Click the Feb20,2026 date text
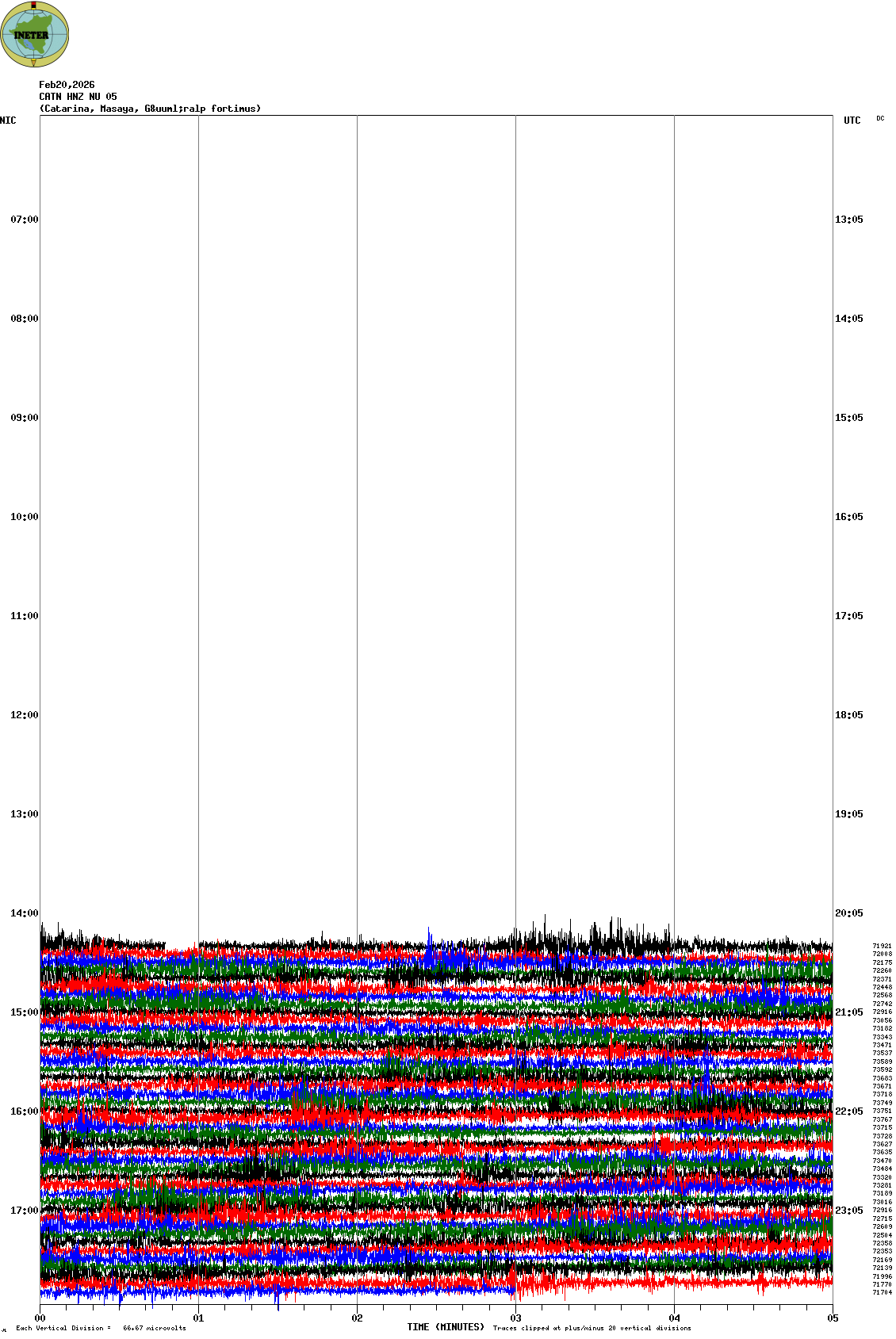This screenshot has height=1339, width=896. tap(67, 85)
